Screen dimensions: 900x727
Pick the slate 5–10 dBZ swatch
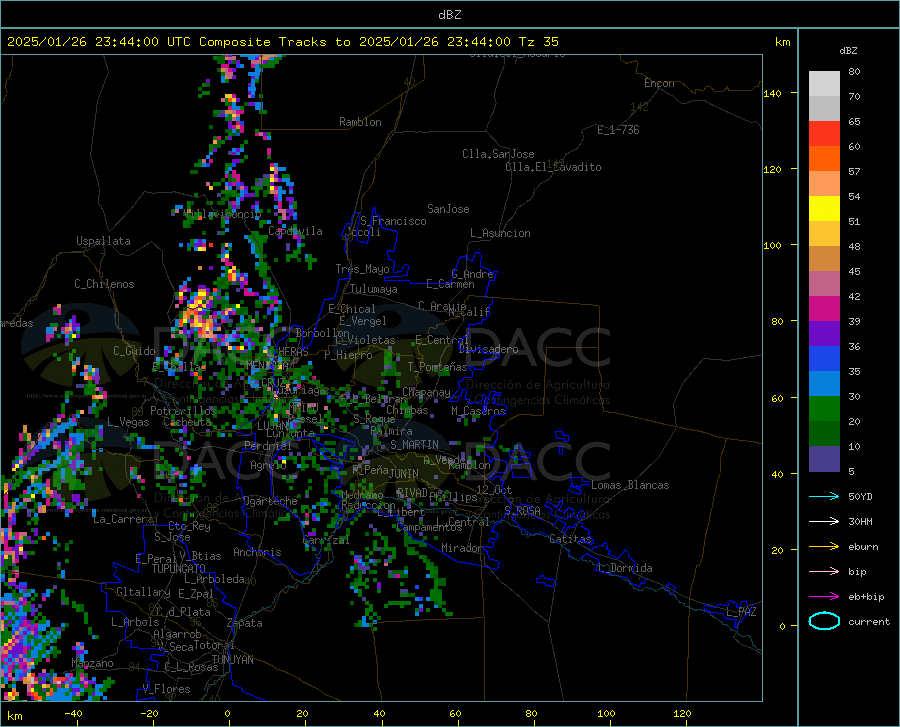(x=824, y=459)
